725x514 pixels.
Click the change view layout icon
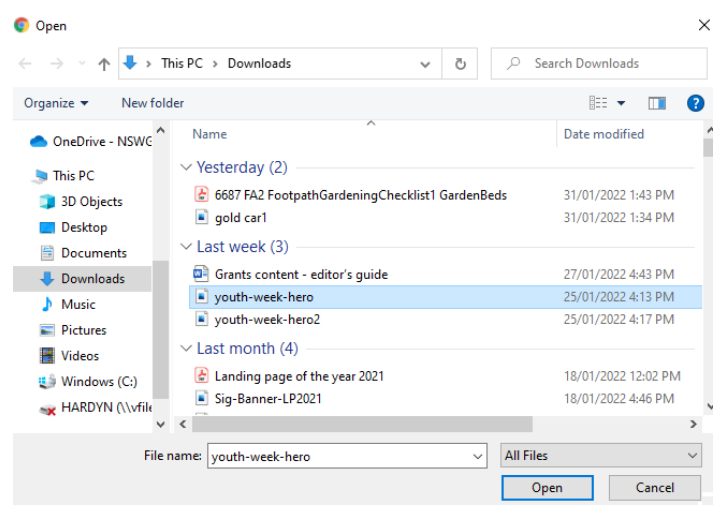[x=598, y=103]
